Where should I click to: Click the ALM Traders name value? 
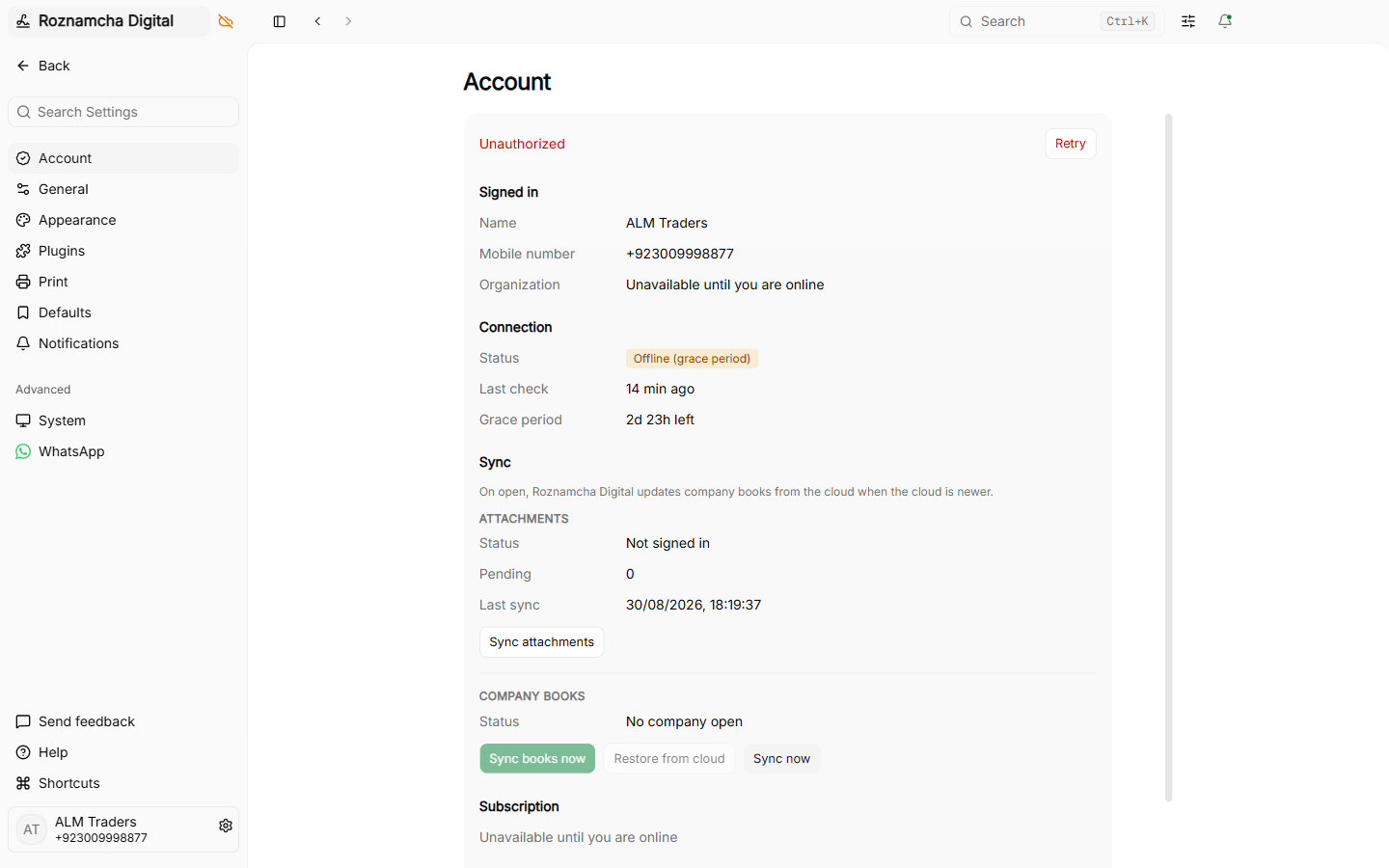[667, 223]
